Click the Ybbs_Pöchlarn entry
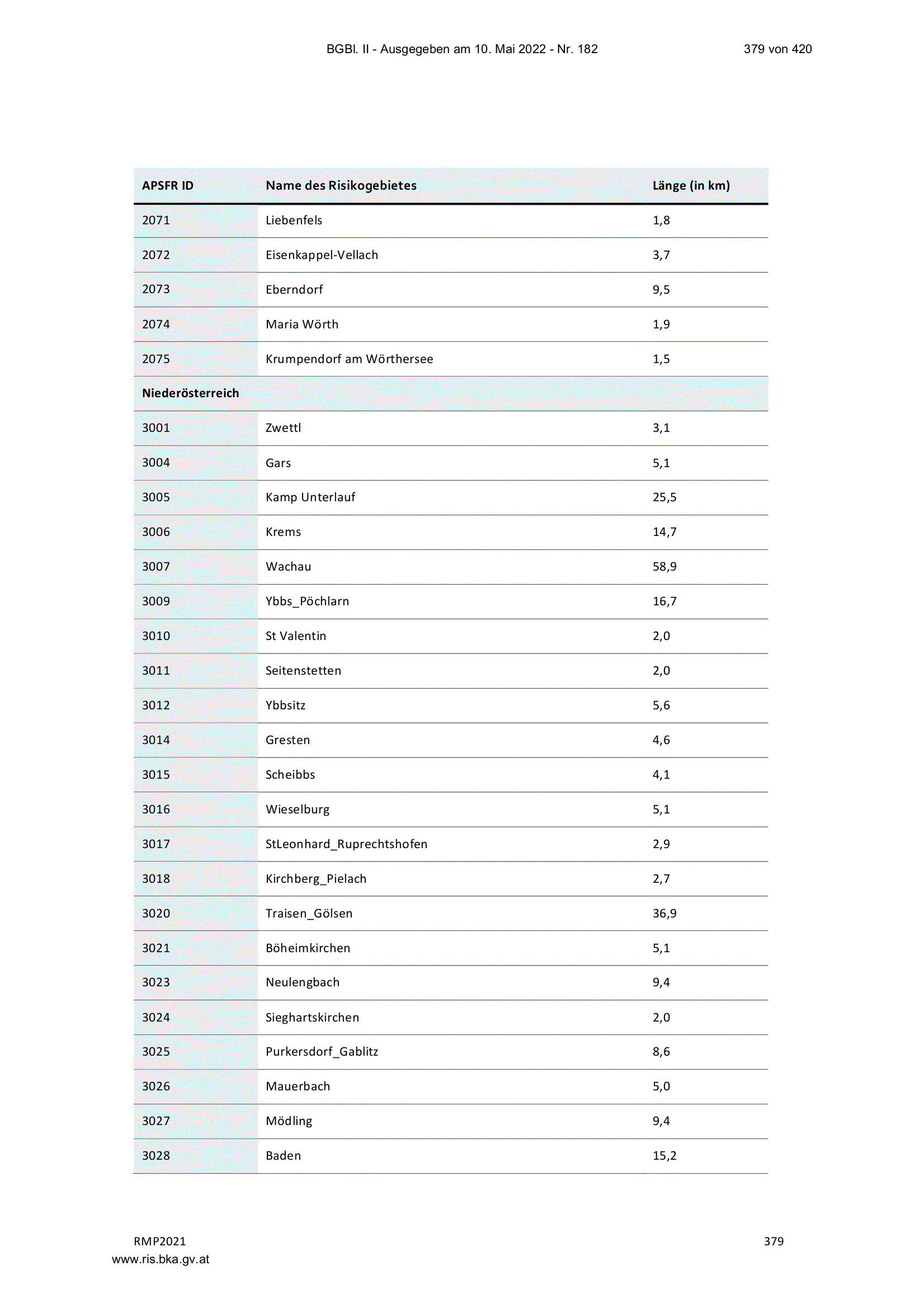 tap(307, 601)
